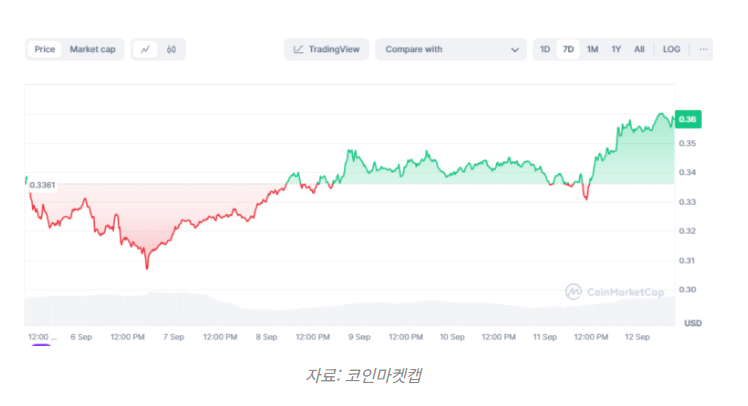Show the All time range
Viewport: 748px width, 406px height.
tap(639, 49)
